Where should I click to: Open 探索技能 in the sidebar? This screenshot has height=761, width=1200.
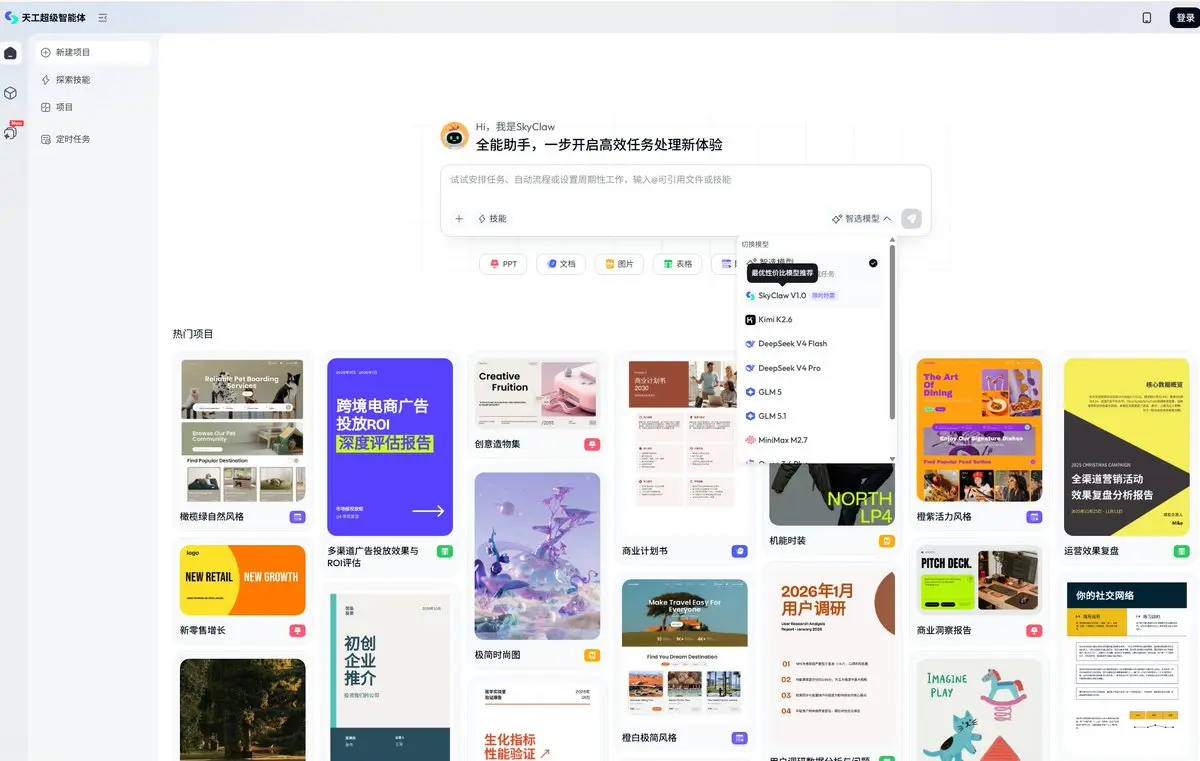click(x=93, y=80)
